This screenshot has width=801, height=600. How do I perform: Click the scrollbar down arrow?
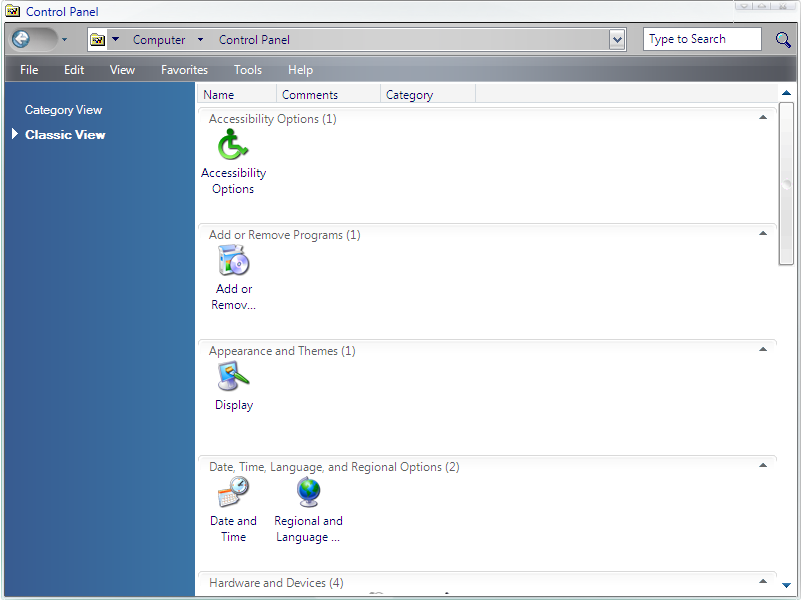click(x=786, y=585)
